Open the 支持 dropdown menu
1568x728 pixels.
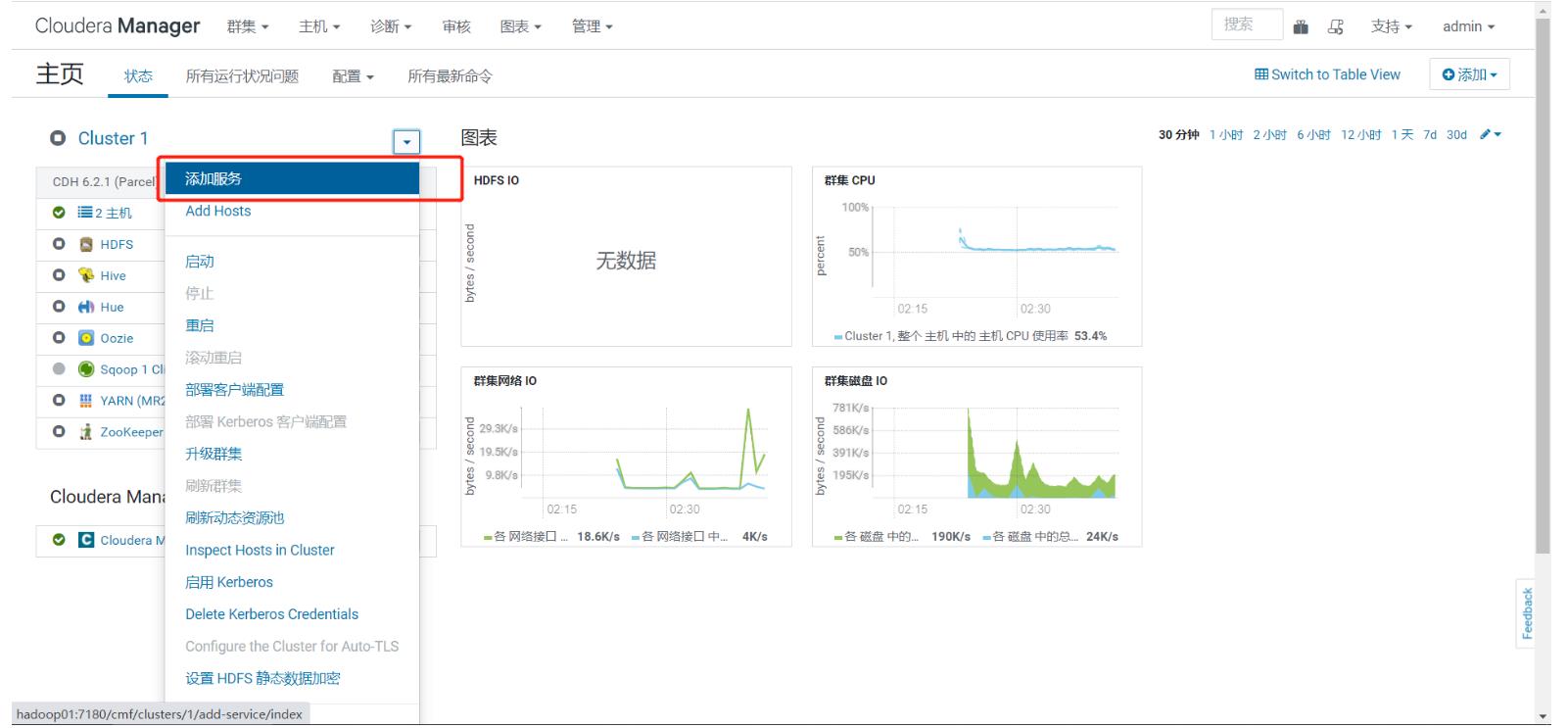1392,27
